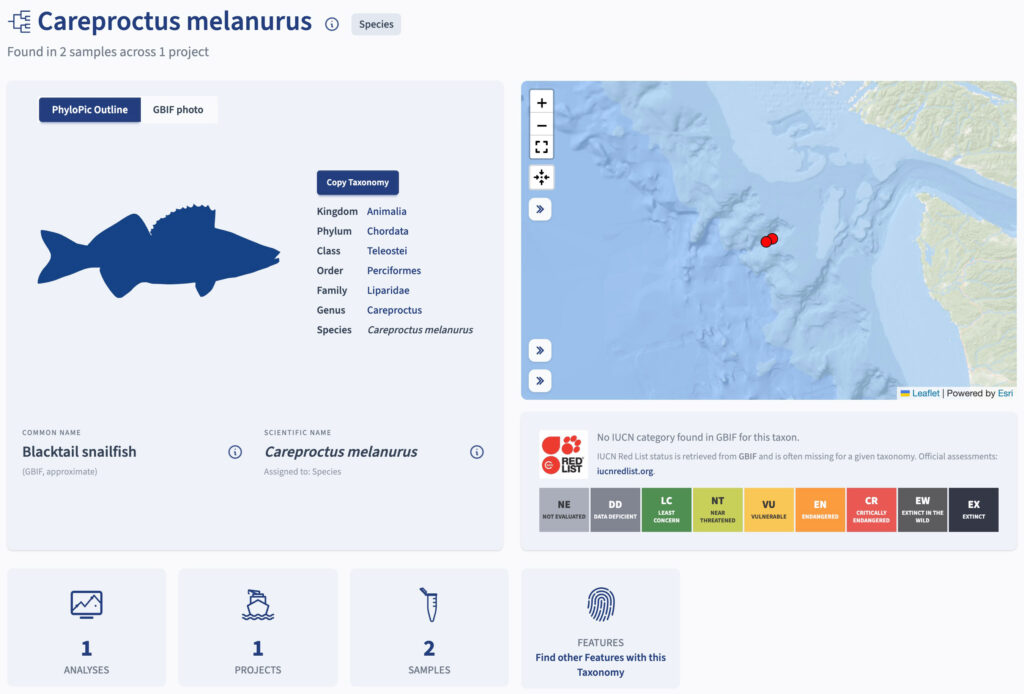Select NE Not Evaluated swatch
This screenshot has width=1024, height=694.
564,510
